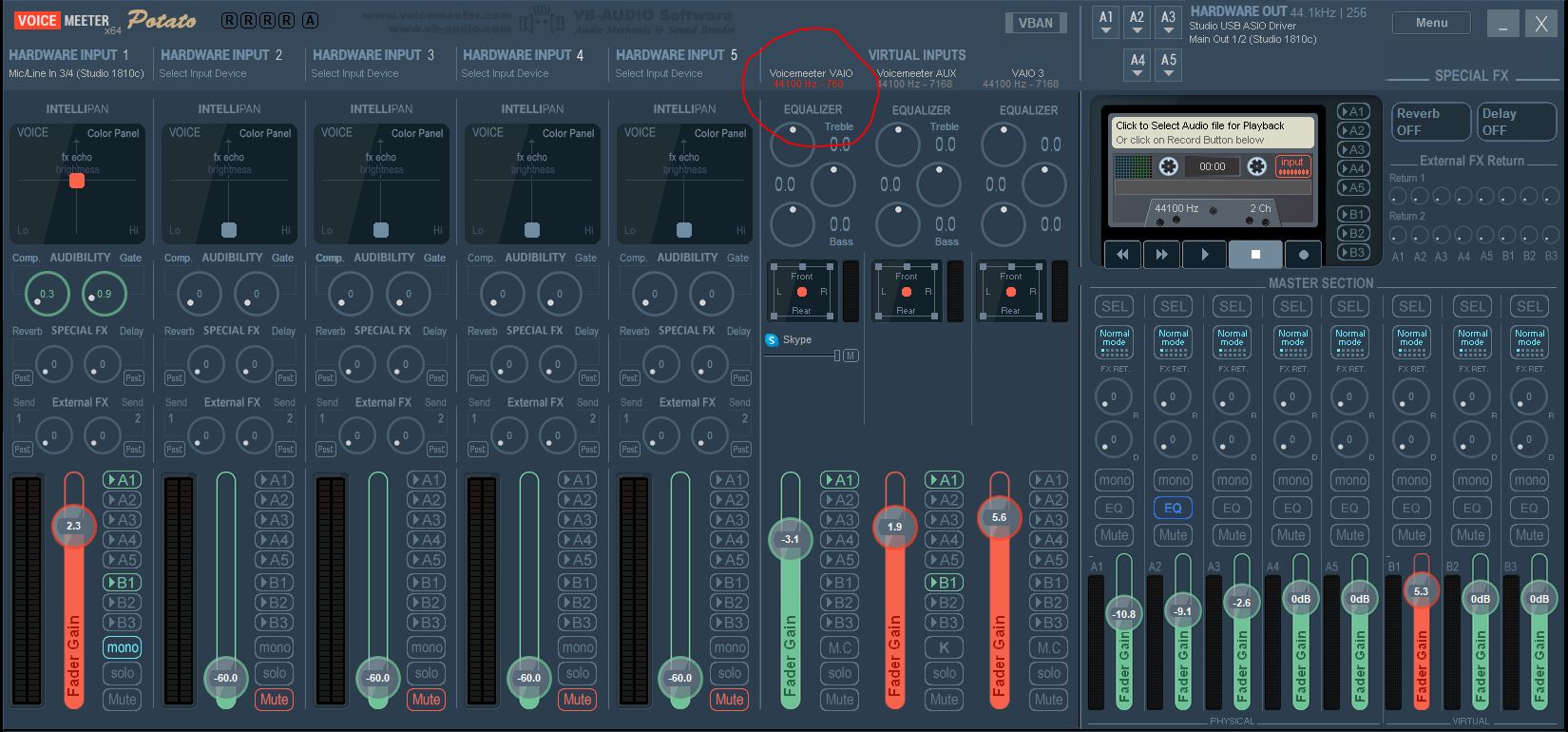Select master bus A1 with SEL
The width and height of the screenshot is (1568, 732).
(x=1115, y=306)
